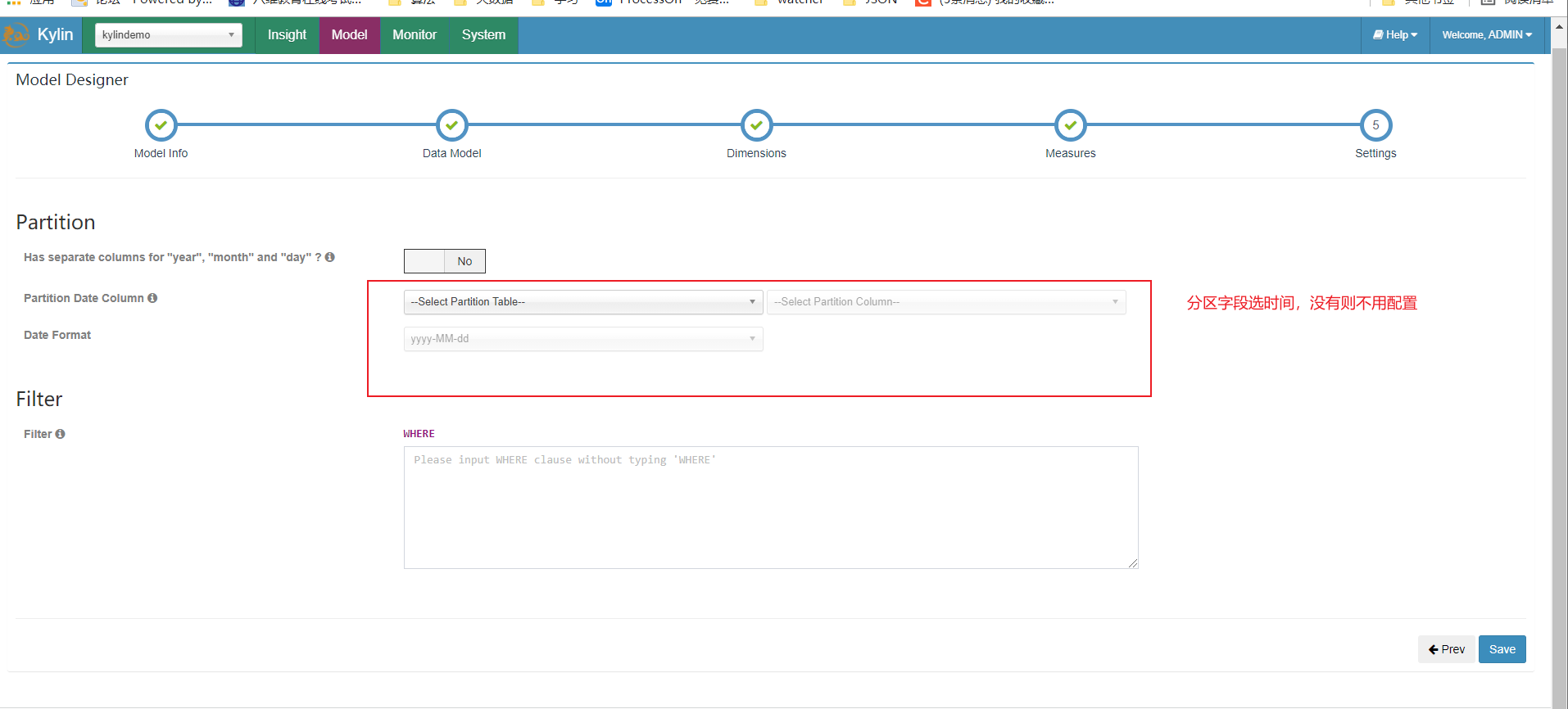
Task: Switch to the Insight tab
Action: coord(287,35)
